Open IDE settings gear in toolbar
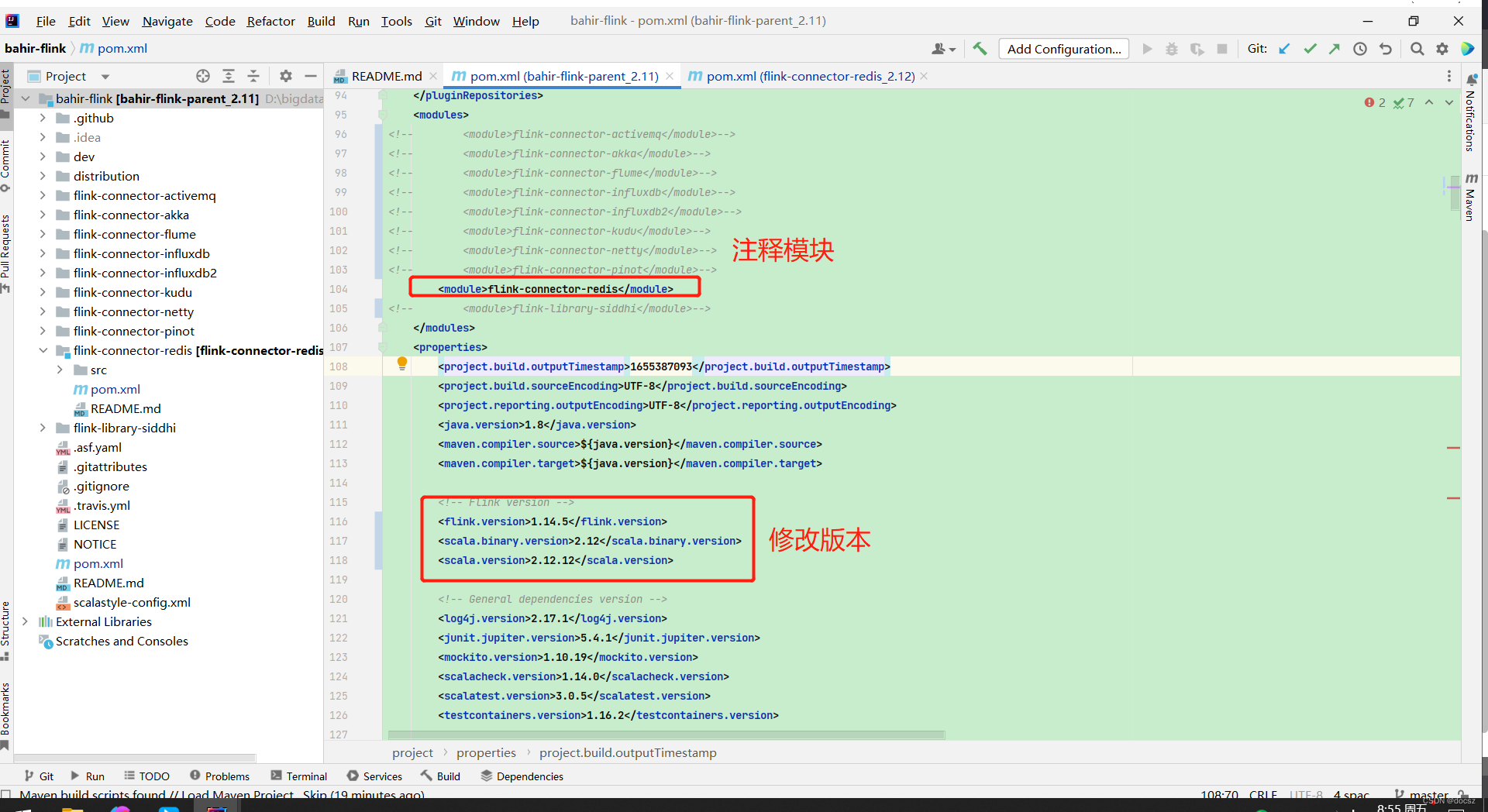 [x=1442, y=49]
